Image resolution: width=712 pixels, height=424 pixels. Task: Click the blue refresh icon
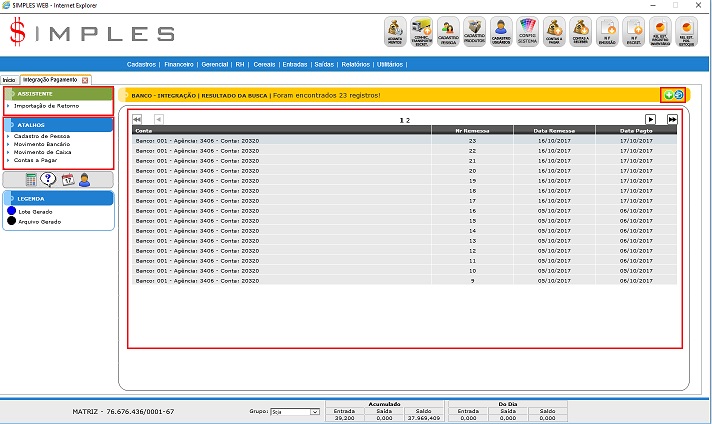pos(678,95)
